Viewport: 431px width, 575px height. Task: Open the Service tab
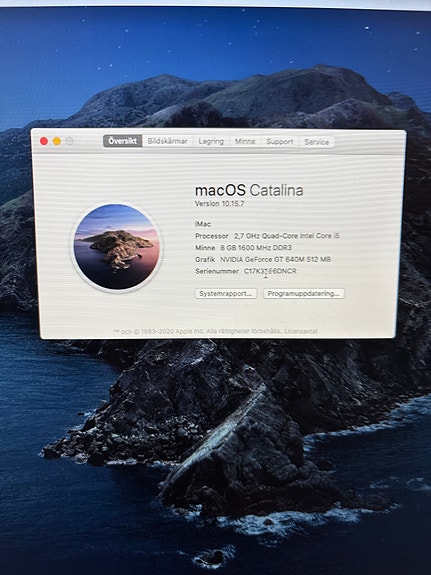click(x=317, y=142)
